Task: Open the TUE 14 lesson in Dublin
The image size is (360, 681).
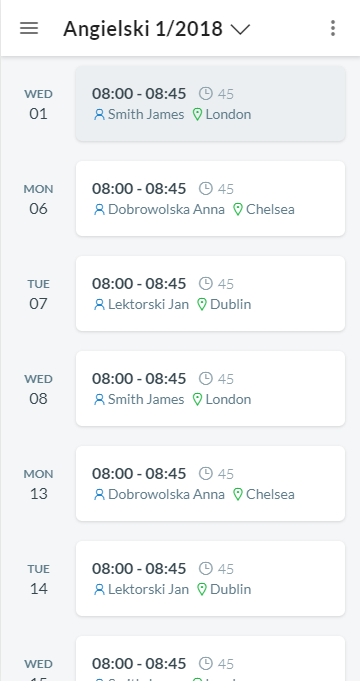Action: (211, 578)
